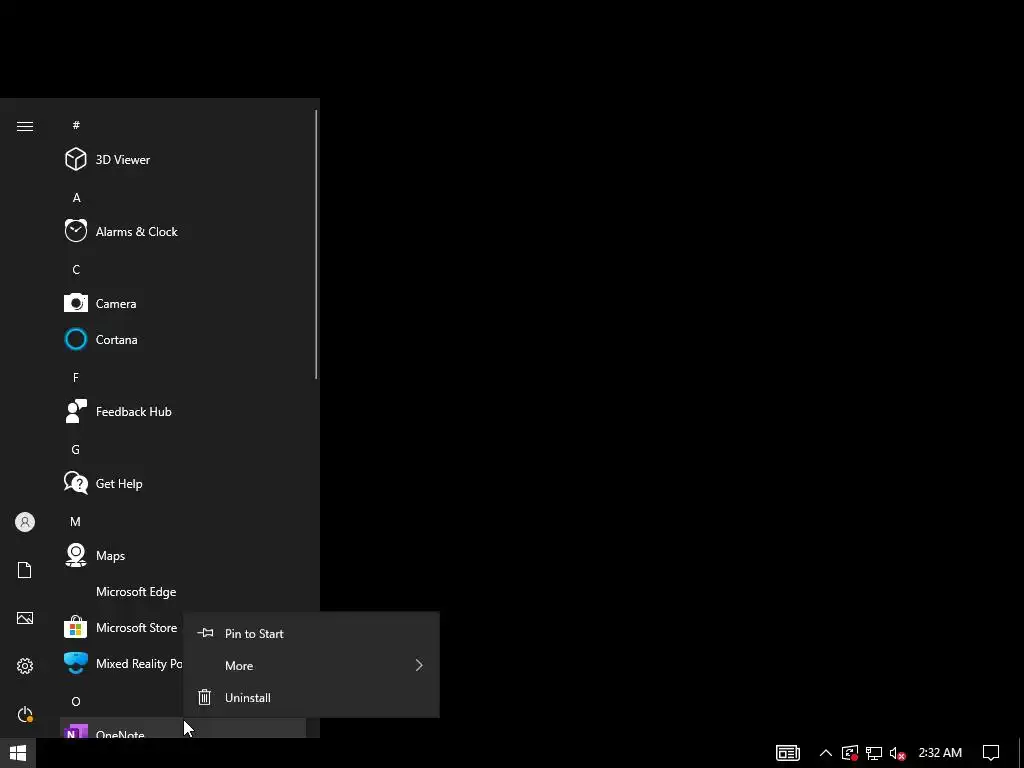Image resolution: width=1024 pixels, height=768 pixels.
Task: Click the Microsoft Store label
Action: click(x=136, y=627)
